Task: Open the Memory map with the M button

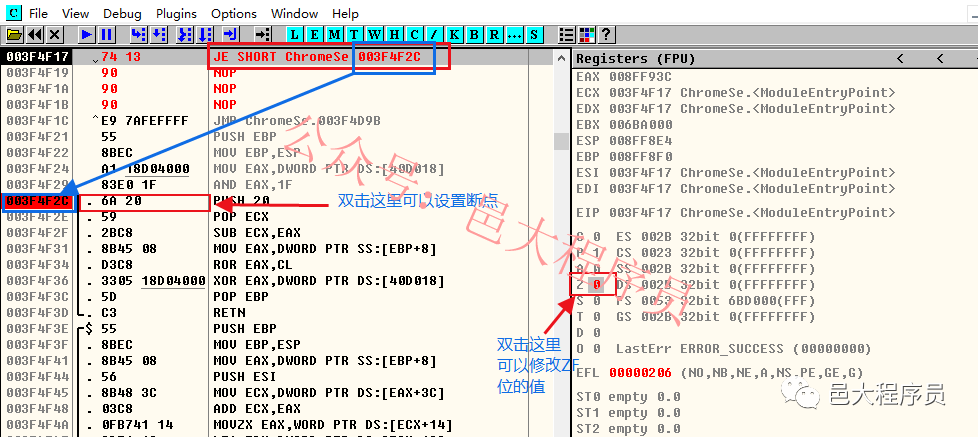Action: point(335,34)
